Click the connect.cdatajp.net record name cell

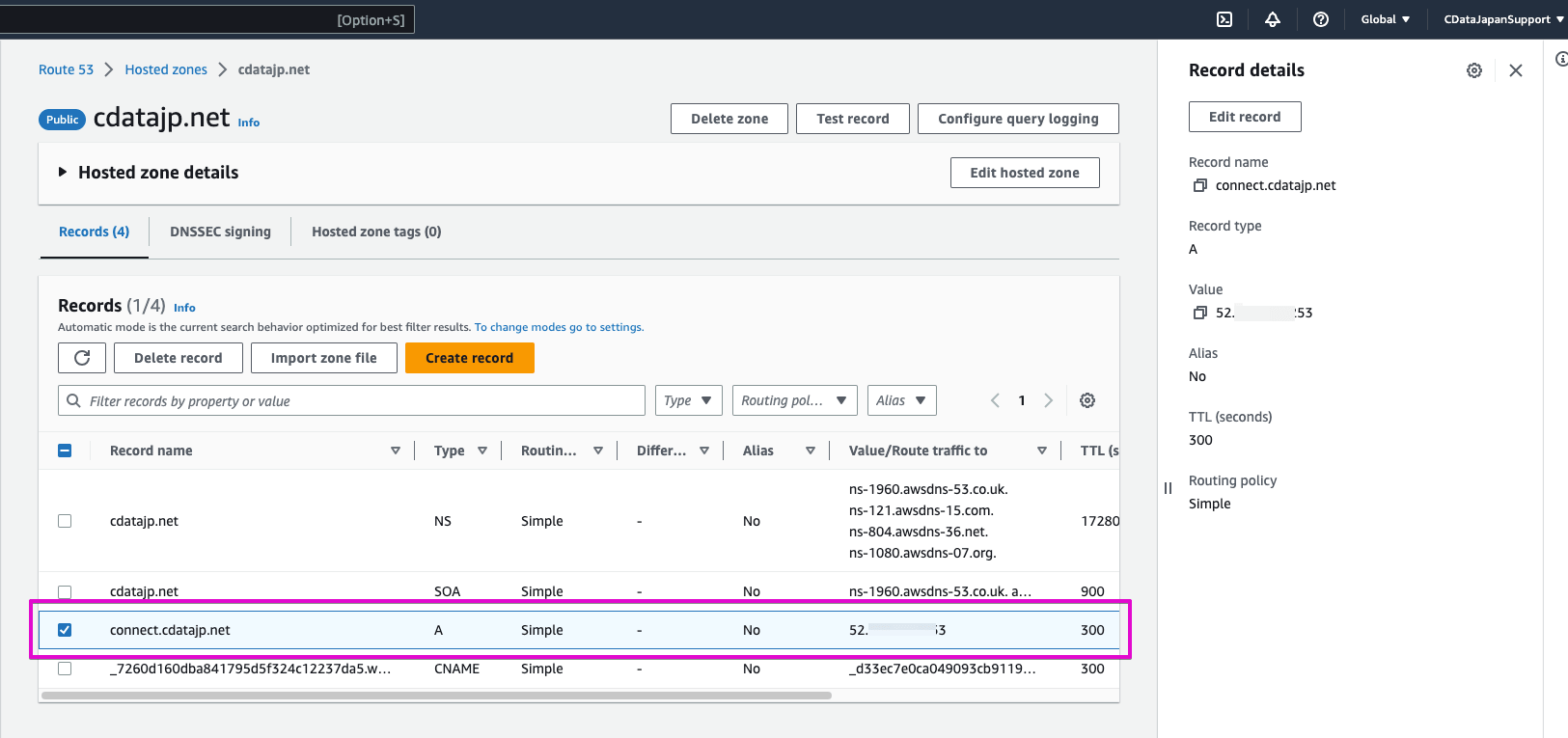click(x=170, y=630)
